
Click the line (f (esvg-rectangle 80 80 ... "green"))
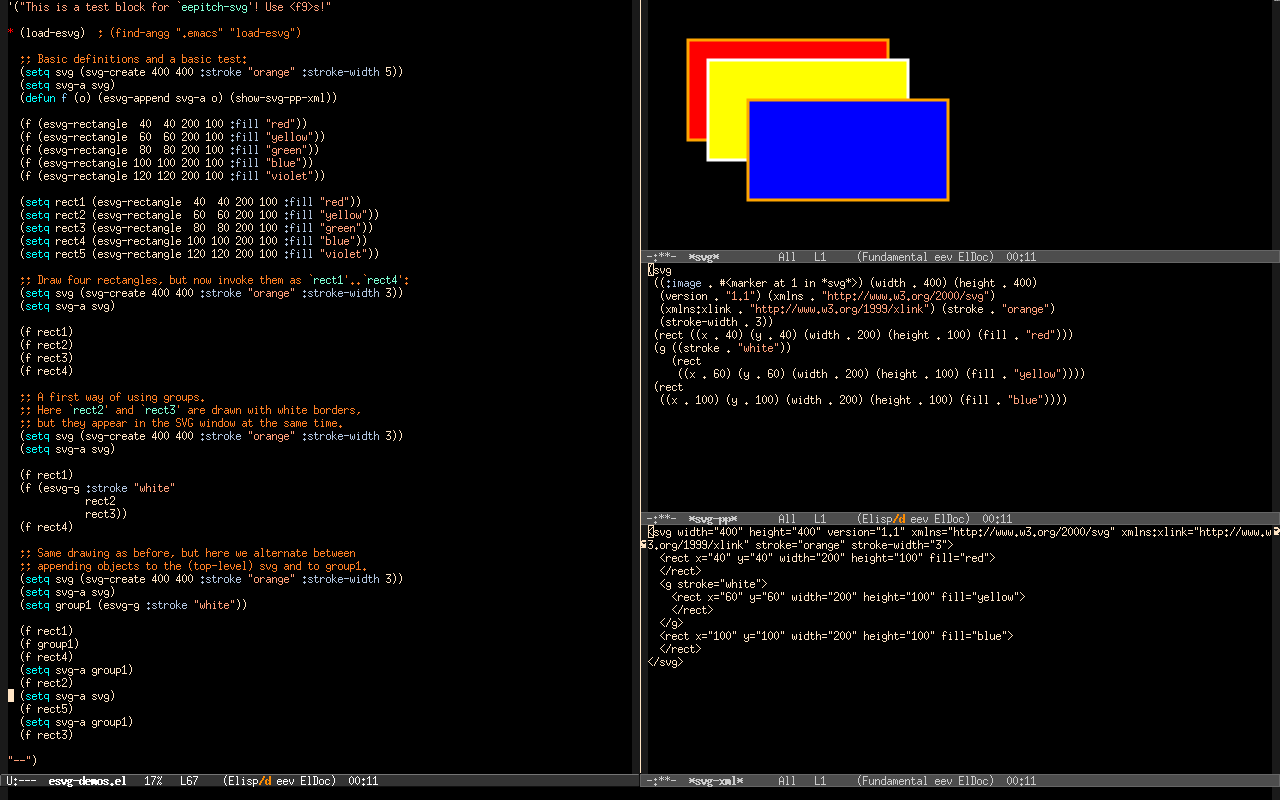pos(170,150)
